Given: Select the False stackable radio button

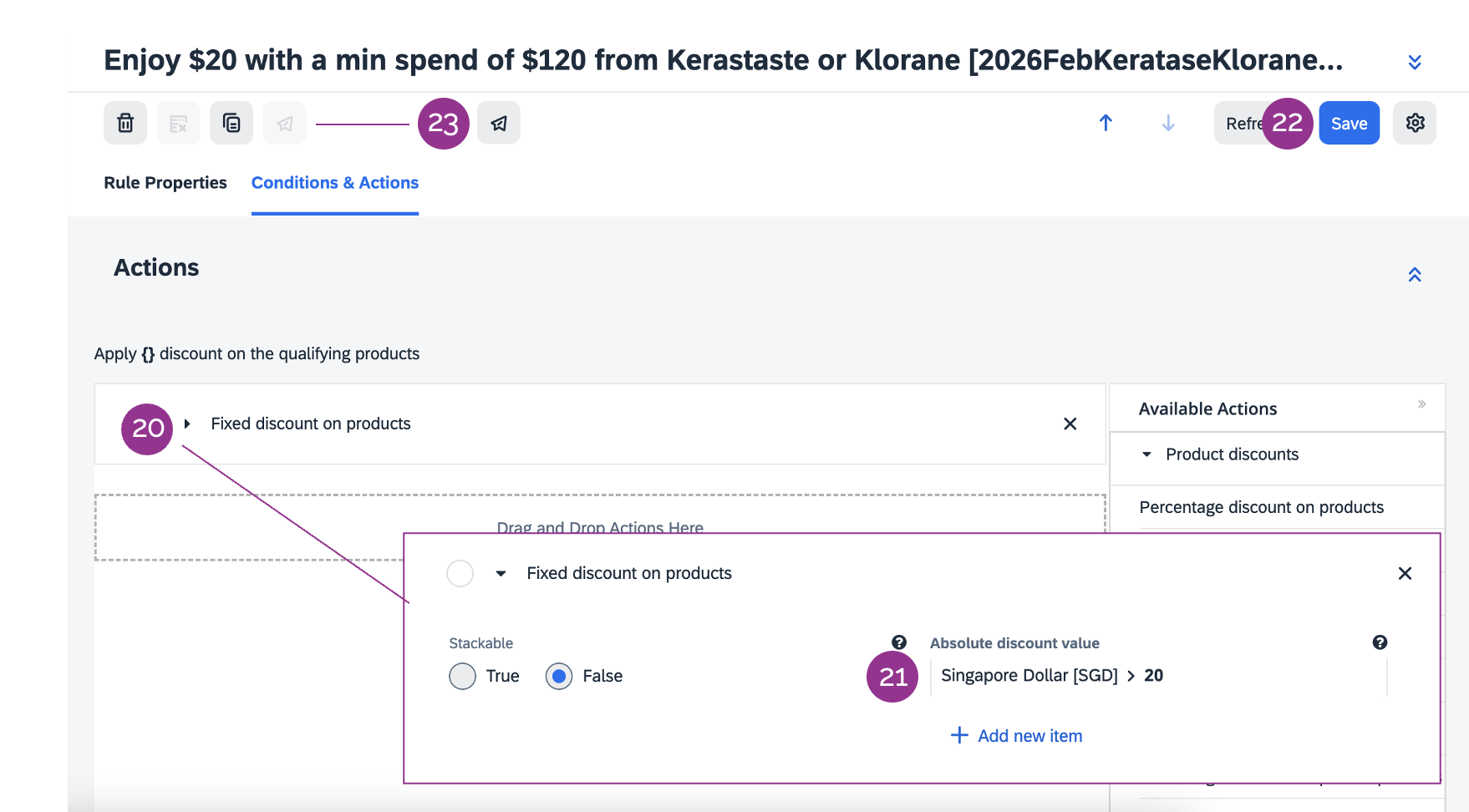Looking at the screenshot, I should point(559,676).
